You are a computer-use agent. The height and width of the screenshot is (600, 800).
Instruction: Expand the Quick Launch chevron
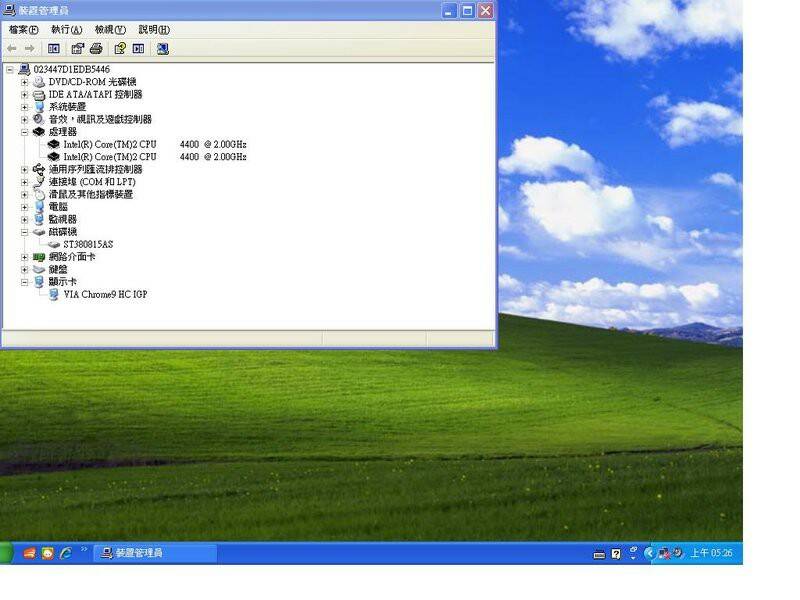[x=84, y=549]
